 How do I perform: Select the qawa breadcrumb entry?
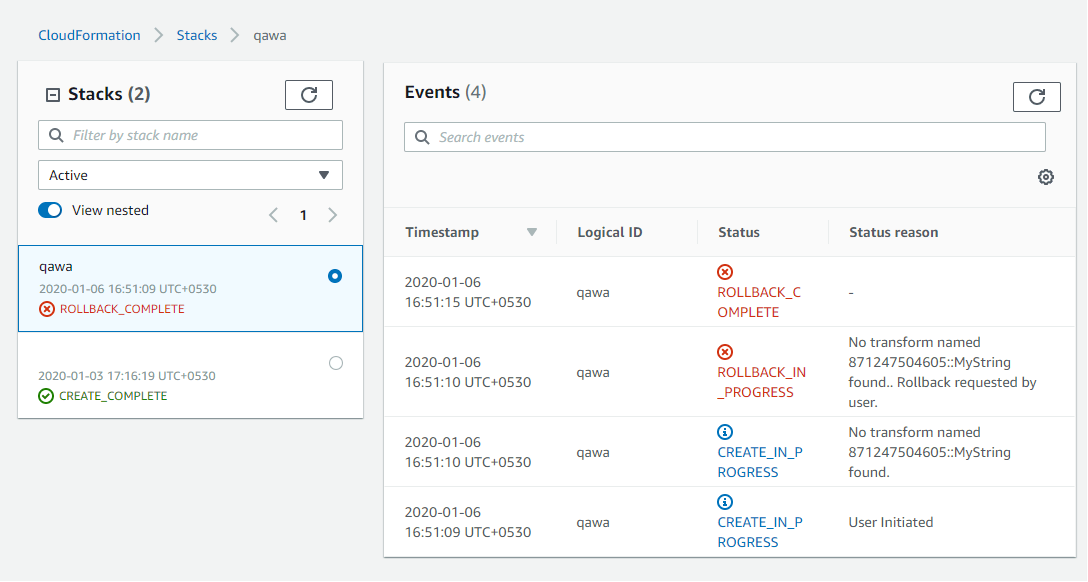[x=269, y=34]
